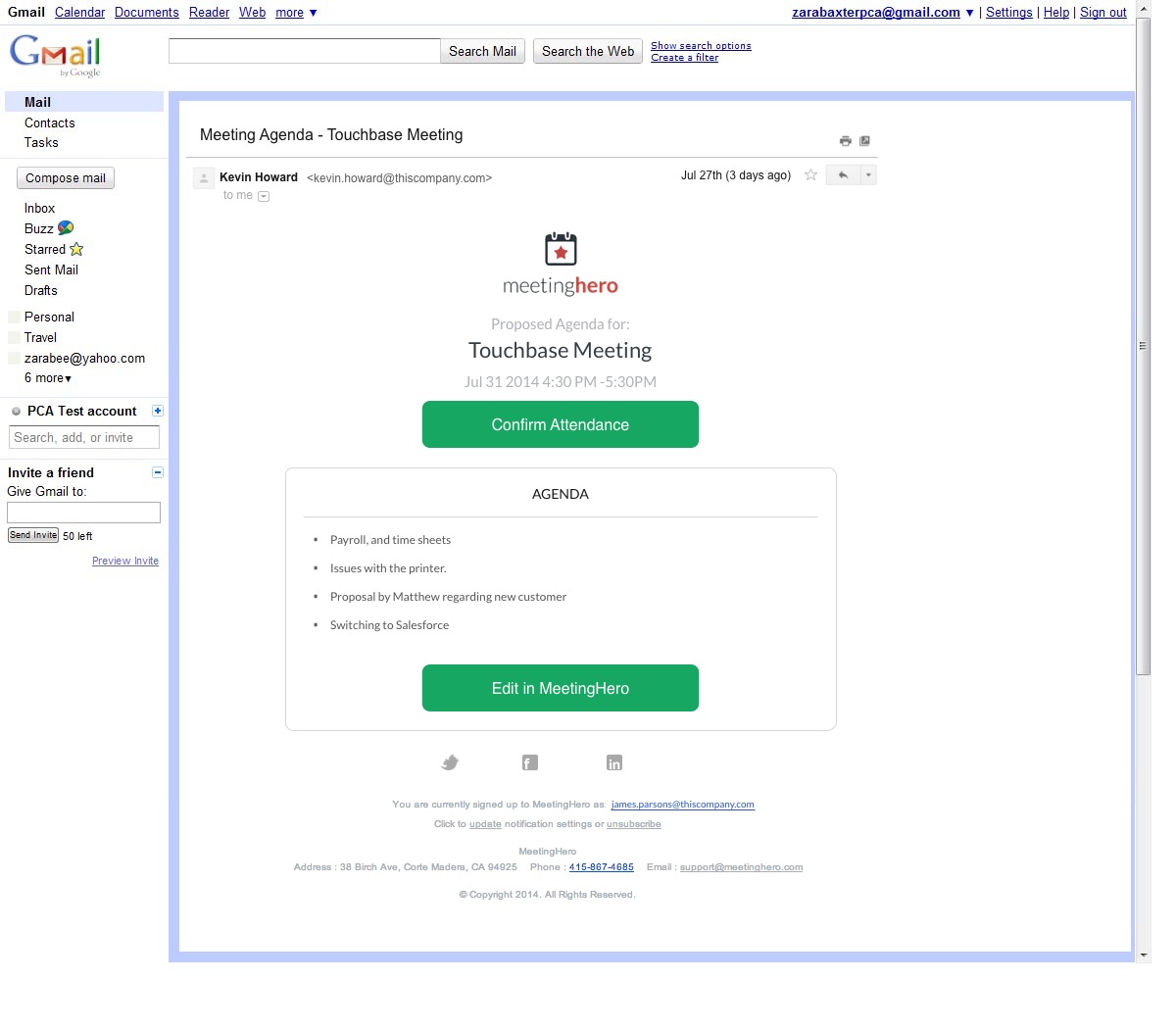Print the Meeting Agenda email

click(845, 141)
